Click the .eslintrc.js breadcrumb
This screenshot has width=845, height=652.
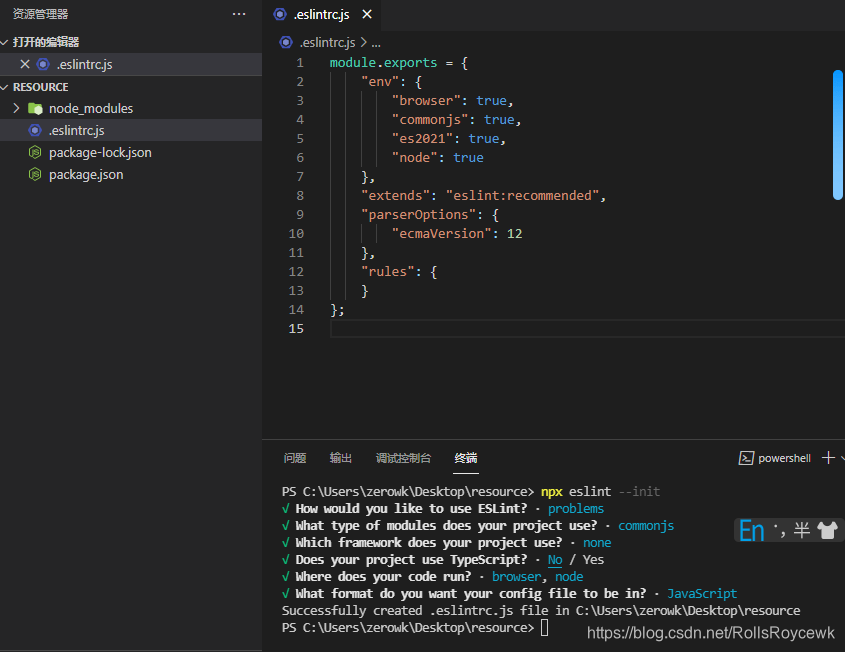pos(327,43)
